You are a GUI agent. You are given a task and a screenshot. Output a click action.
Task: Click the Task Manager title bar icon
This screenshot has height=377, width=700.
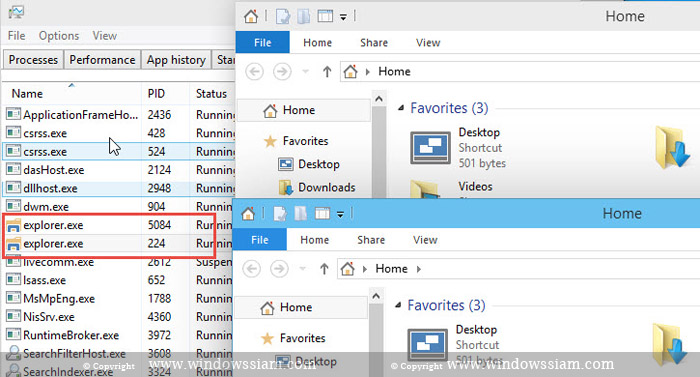pyautogui.click(x=16, y=12)
